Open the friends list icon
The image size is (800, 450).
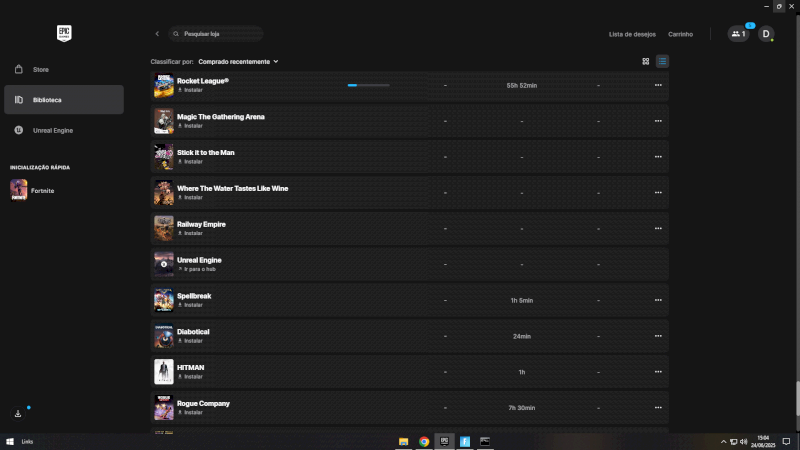pos(738,34)
